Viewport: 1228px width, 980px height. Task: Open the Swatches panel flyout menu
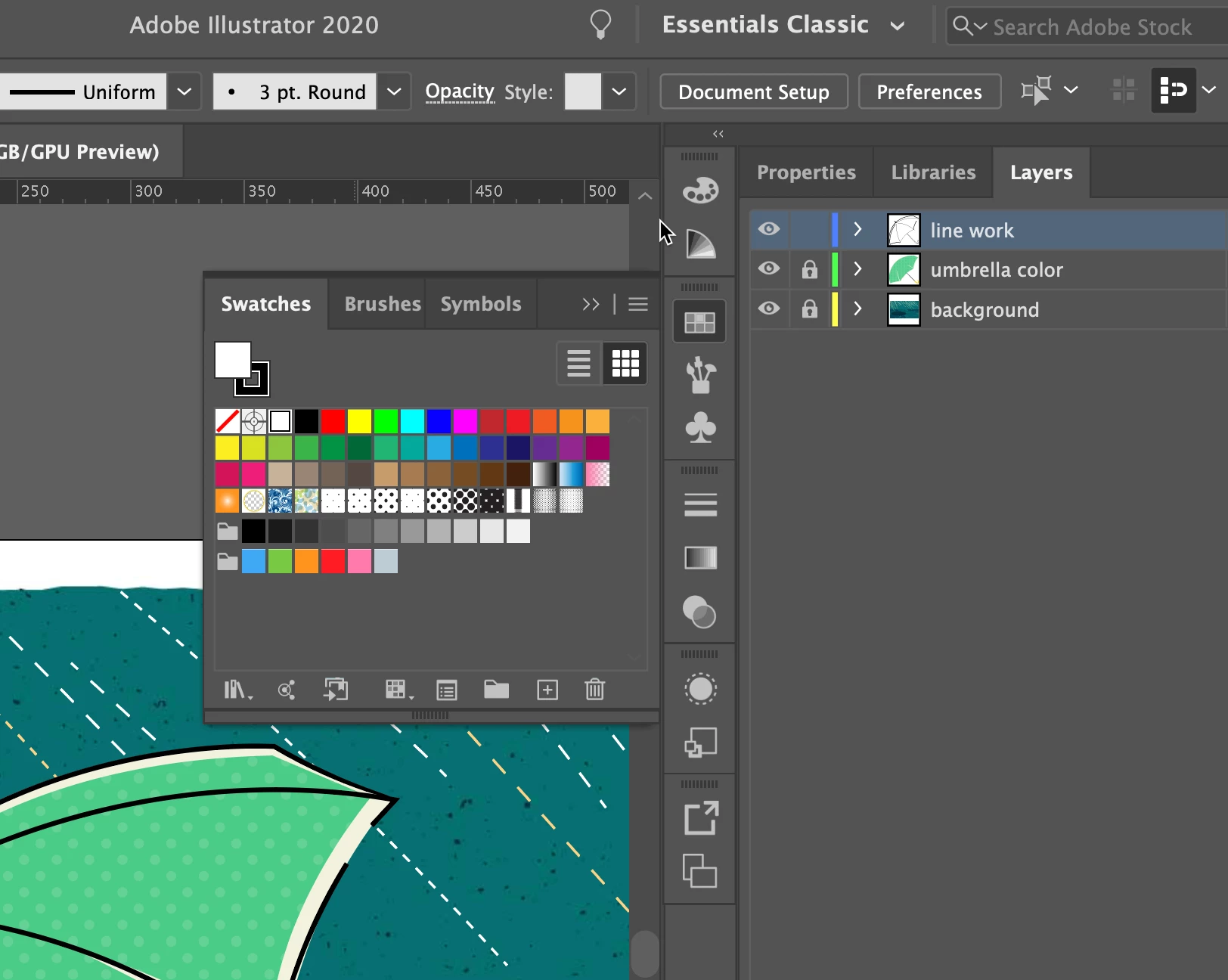[638, 304]
